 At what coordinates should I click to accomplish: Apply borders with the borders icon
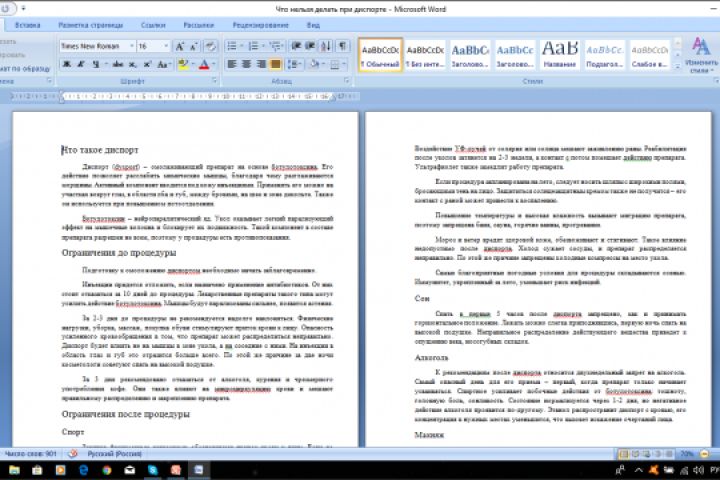(335, 65)
